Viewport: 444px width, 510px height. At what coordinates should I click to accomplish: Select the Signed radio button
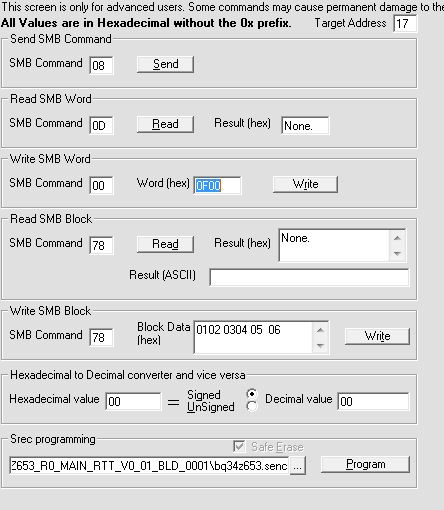pyautogui.click(x=252, y=394)
